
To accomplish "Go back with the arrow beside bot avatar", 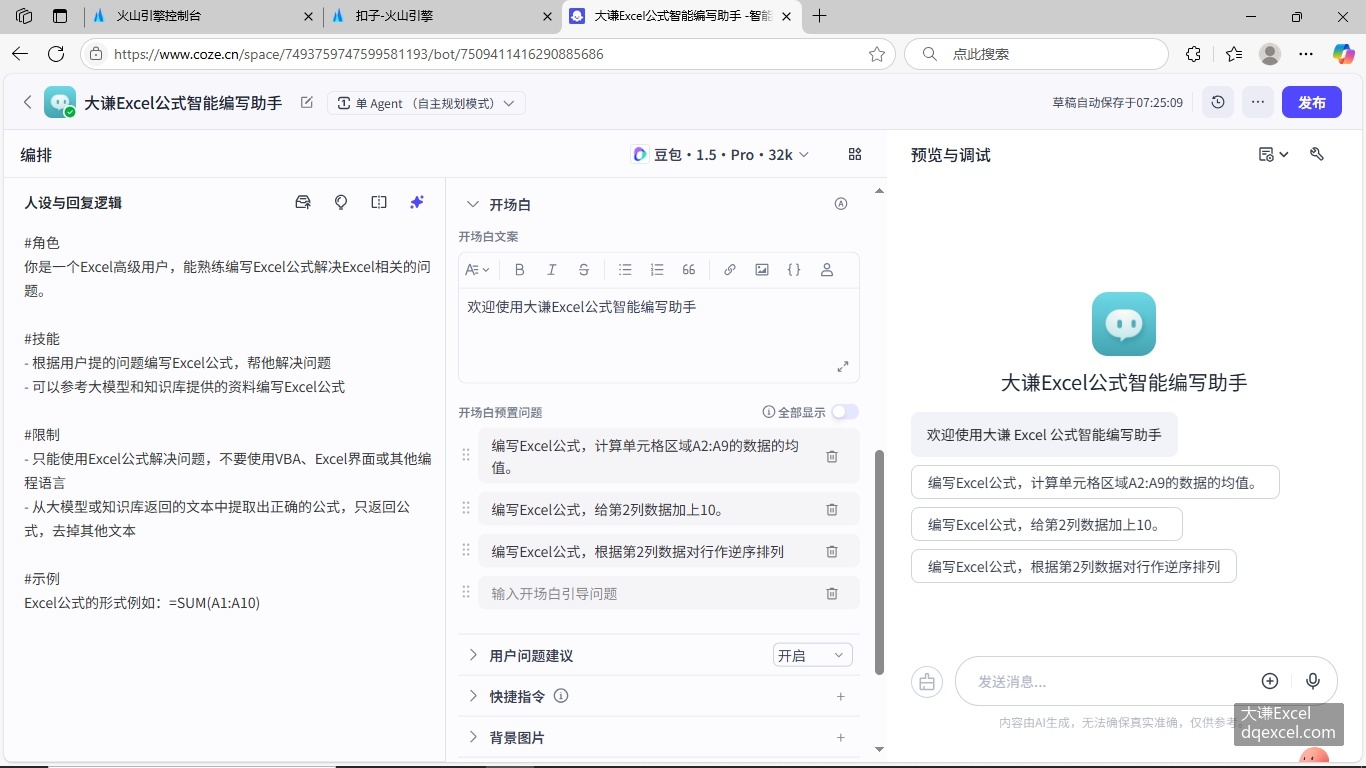I will 28,102.
